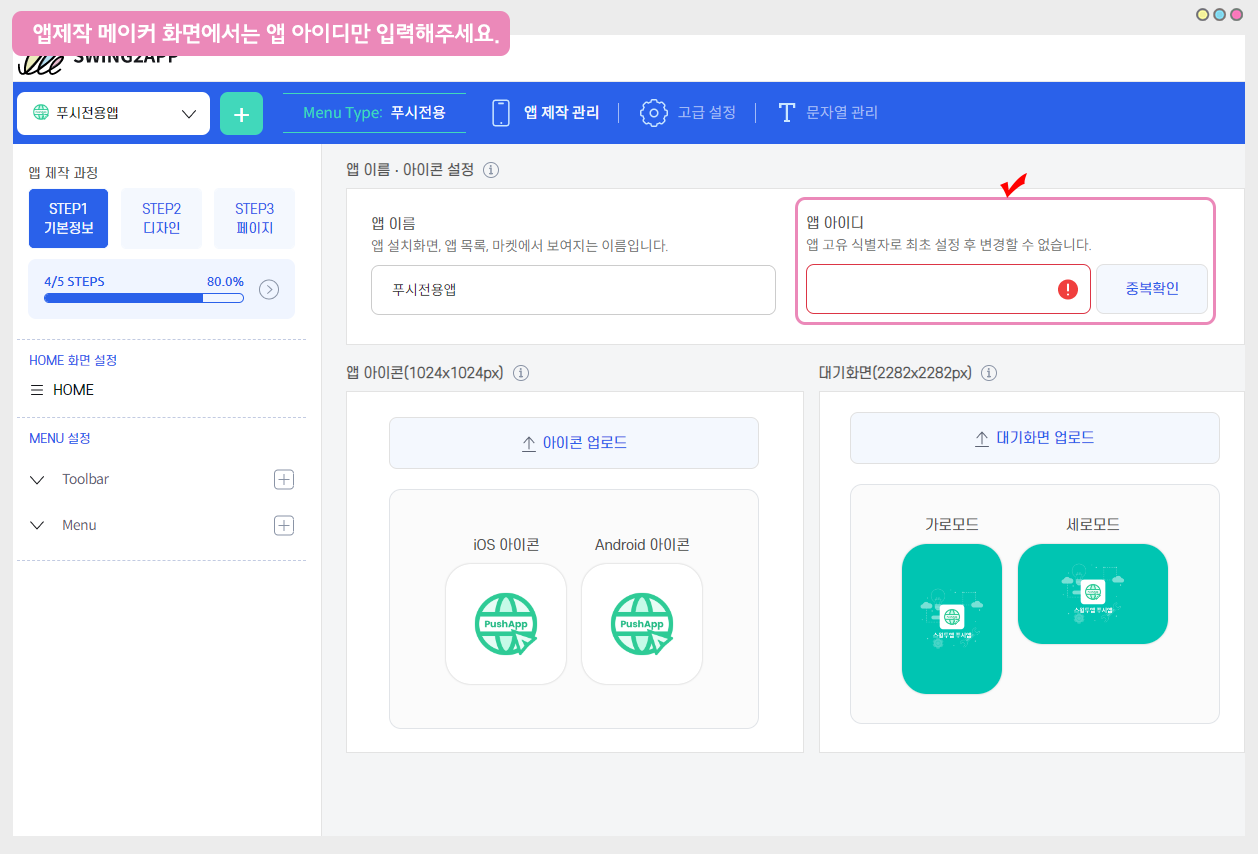1258x854 pixels.
Task: Click the circled arrow beside the steps progress
Action: 269,290
